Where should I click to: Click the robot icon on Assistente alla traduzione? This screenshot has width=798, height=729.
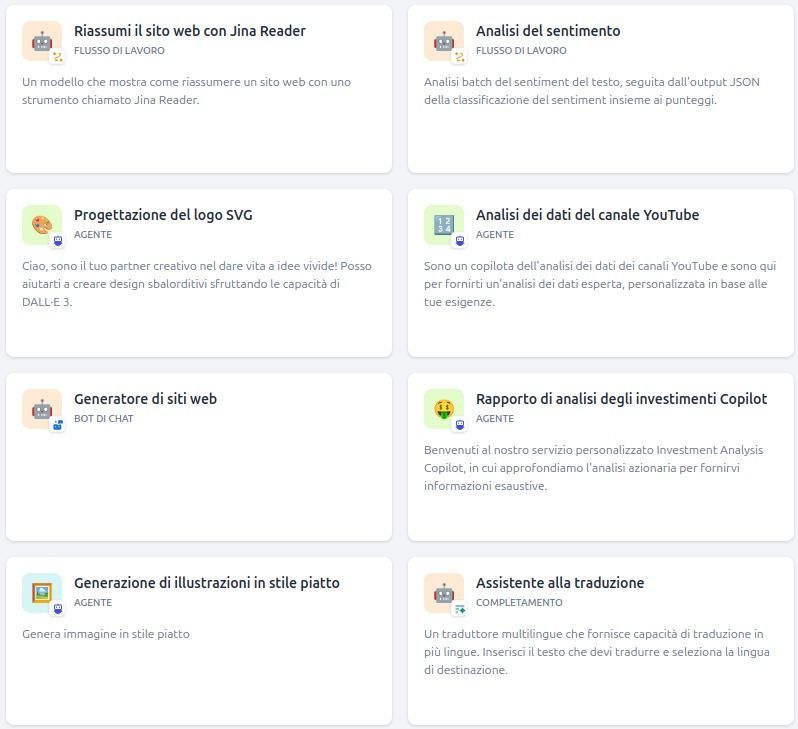(443, 593)
